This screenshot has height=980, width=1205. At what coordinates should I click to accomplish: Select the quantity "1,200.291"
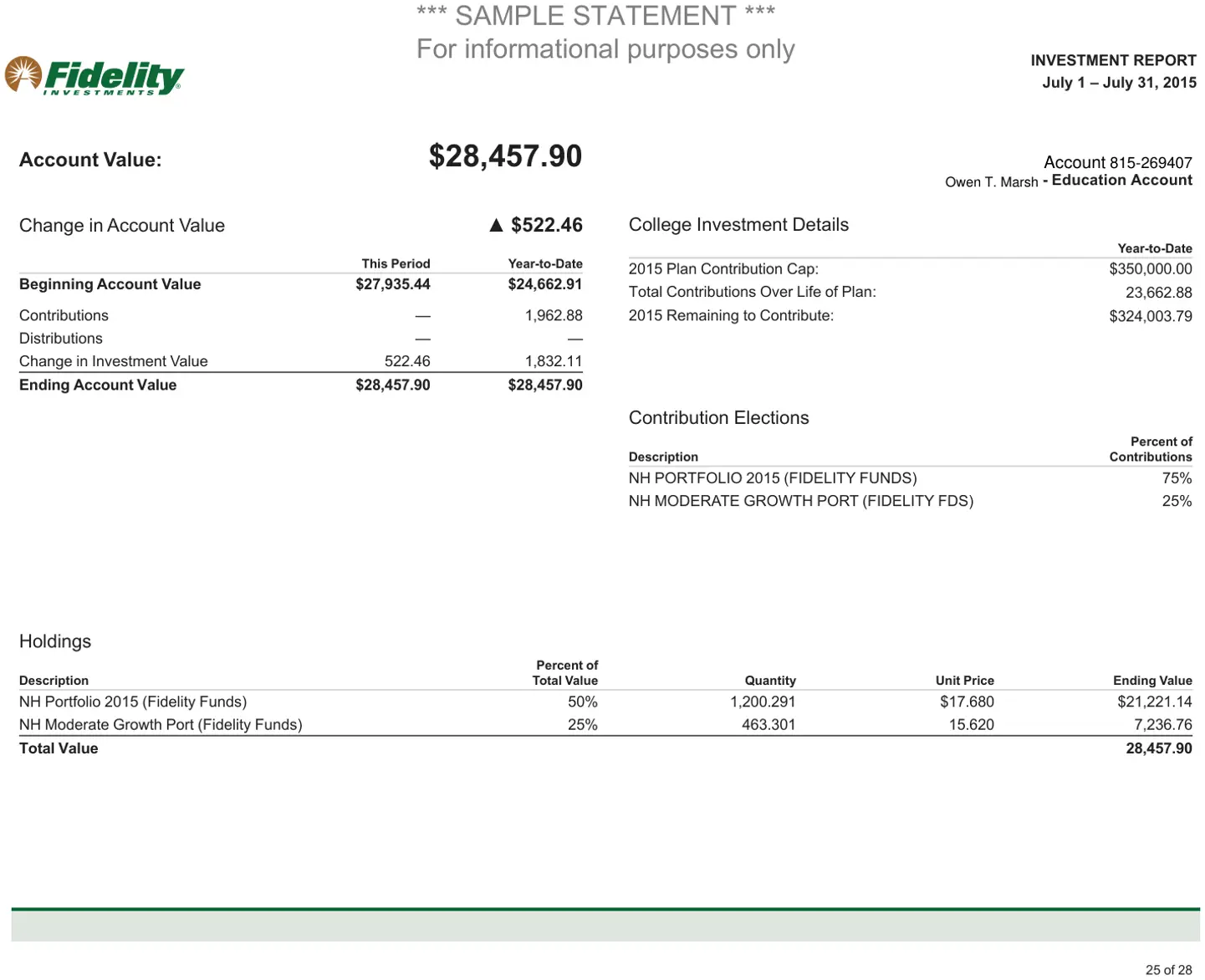pos(763,702)
